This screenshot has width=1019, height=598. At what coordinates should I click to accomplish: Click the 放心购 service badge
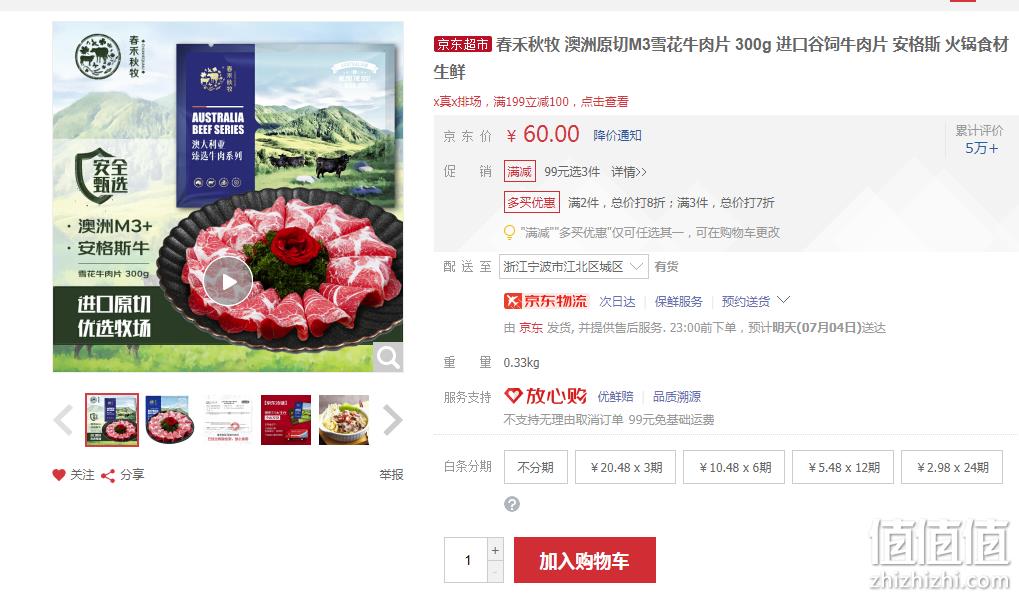coord(545,396)
